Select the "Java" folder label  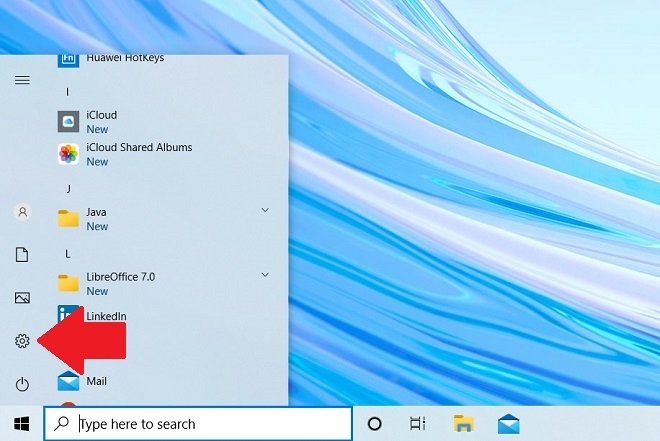click(96, 212)
